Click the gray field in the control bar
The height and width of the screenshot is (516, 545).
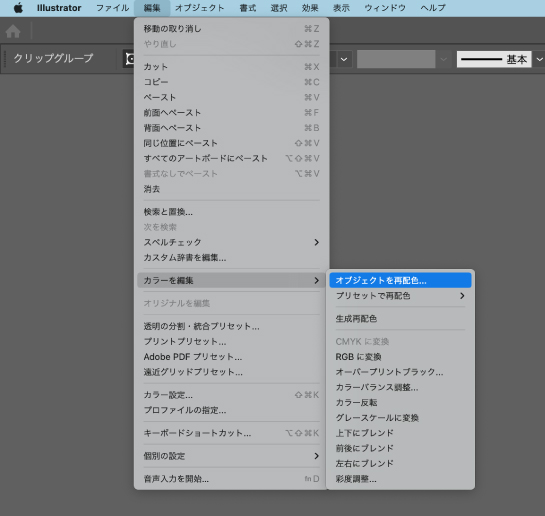pos(396,59)
